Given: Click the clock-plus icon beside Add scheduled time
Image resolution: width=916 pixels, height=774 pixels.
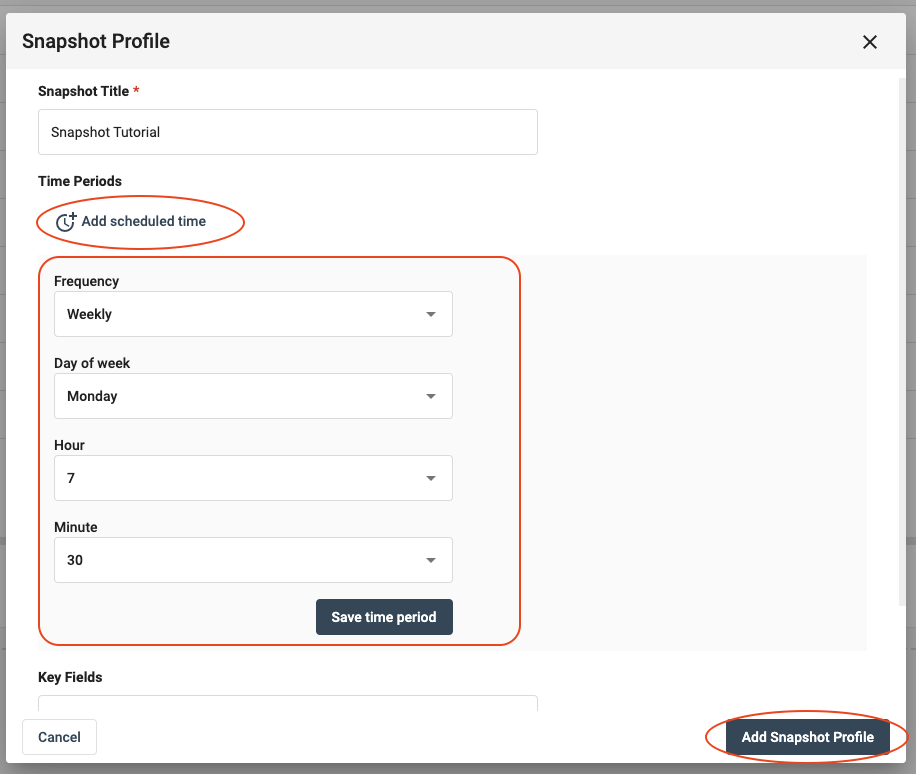Looking at the screenshot, I should [66, 221].
